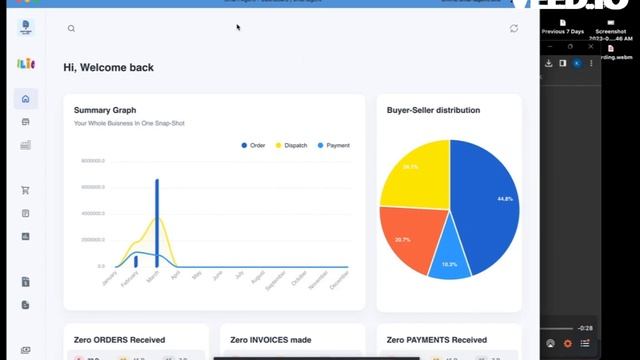Open the blue browser profile avatar
The width and height of the screenshot is (640, 360).
[577, 63]
